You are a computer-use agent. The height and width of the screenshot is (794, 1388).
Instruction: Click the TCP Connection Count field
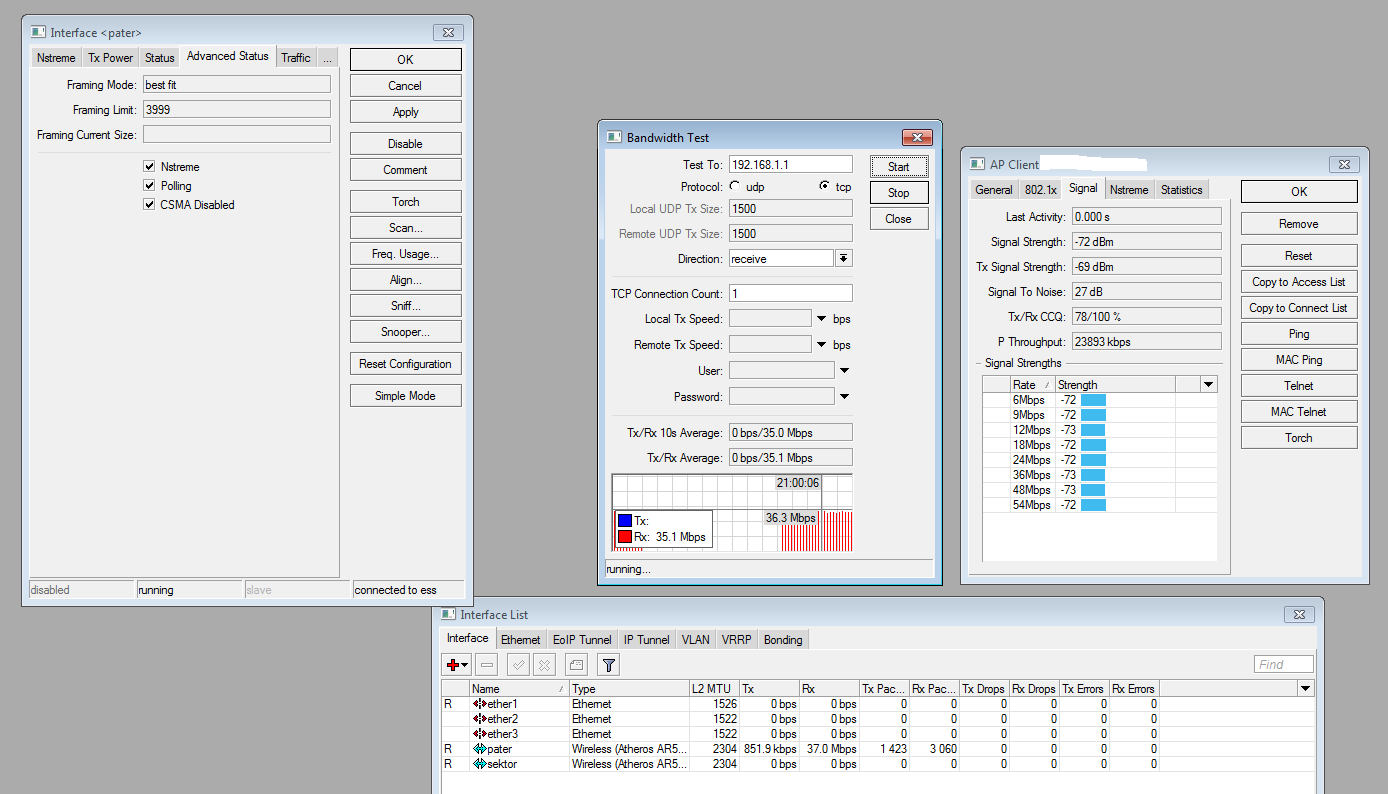(x=790, y=293)
